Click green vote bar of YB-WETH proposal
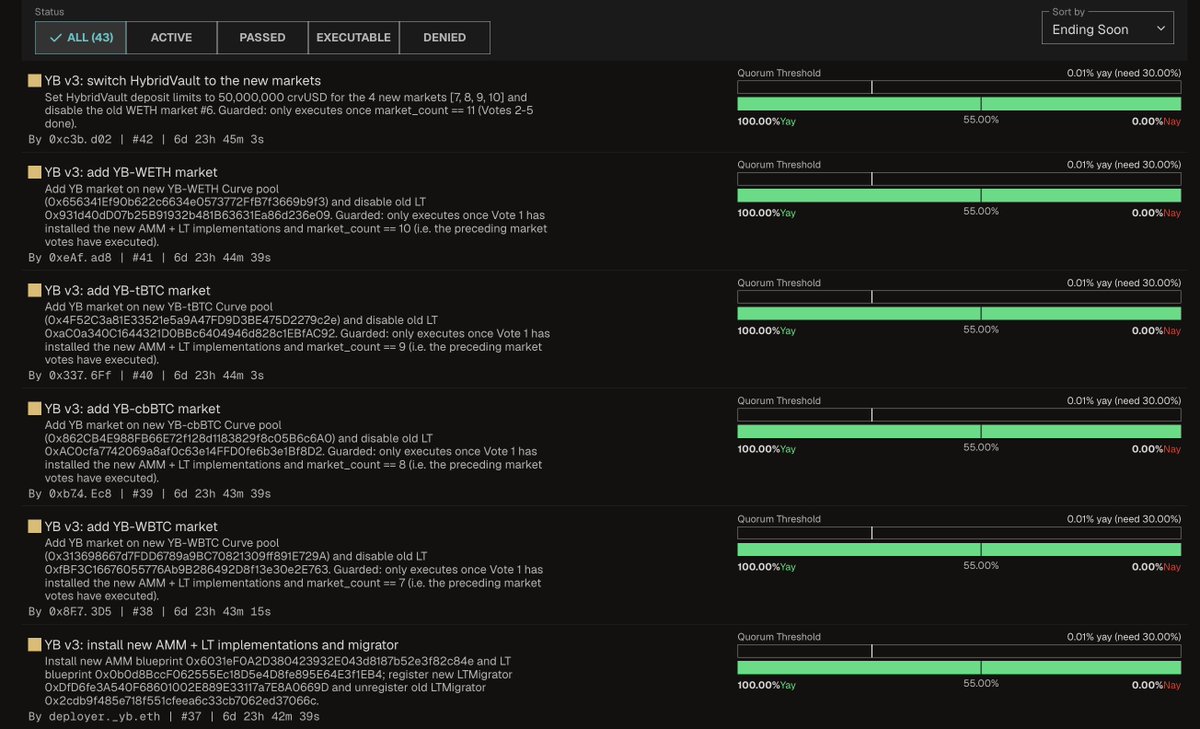This screenshot has height=729, width=1200. click(x=959, y=196)
